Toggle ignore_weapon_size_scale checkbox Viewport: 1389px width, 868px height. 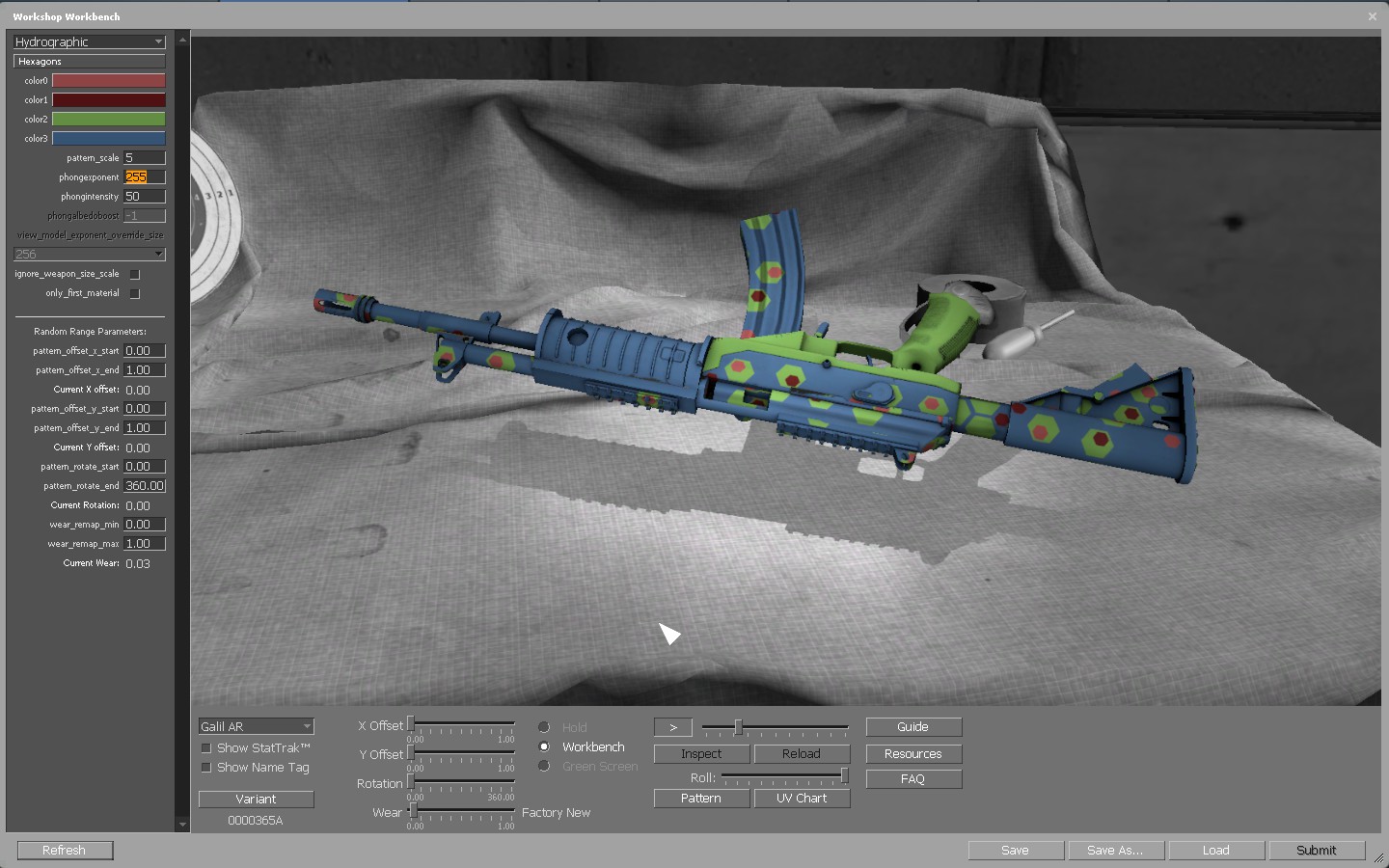point(135,274)
